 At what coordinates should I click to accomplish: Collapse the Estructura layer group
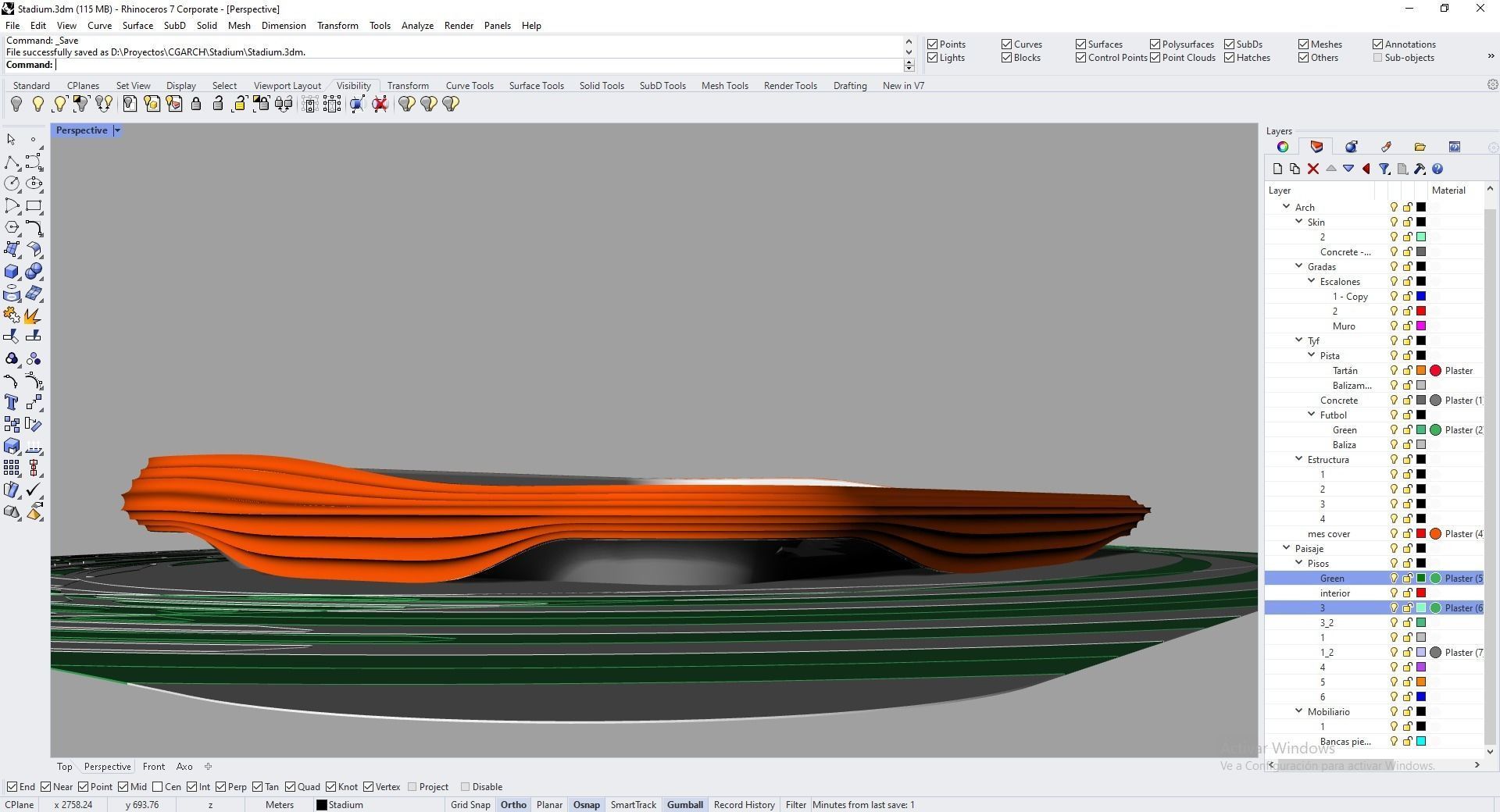[1299, 459]
